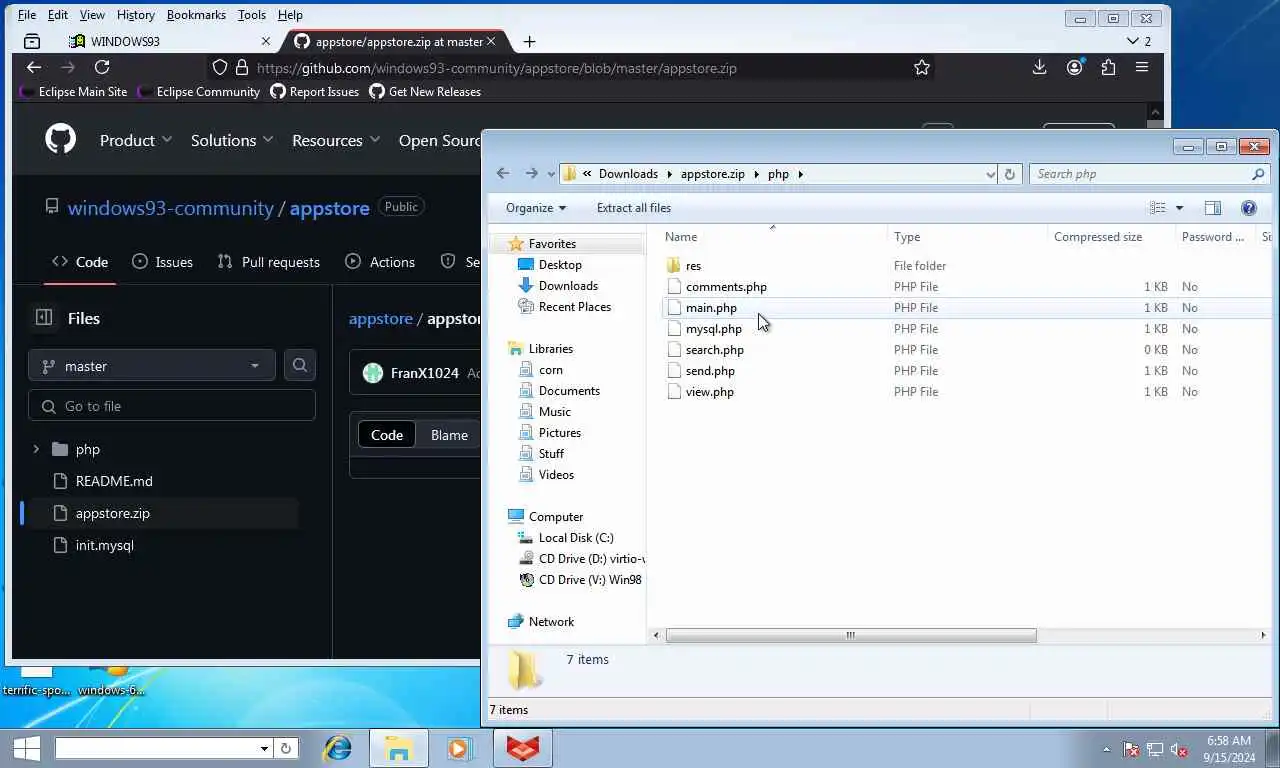Screen dimensions: 1280x768
Task: Click the volume icon in system tray
Action: pyautogui.click(x=1179, y=749)
